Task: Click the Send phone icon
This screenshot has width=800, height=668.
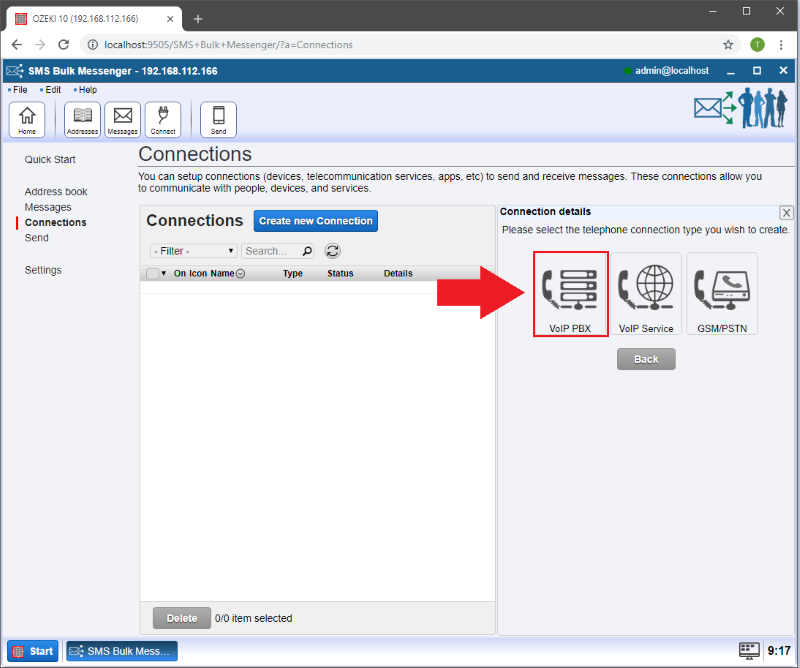Action: (x=218, y=119)
